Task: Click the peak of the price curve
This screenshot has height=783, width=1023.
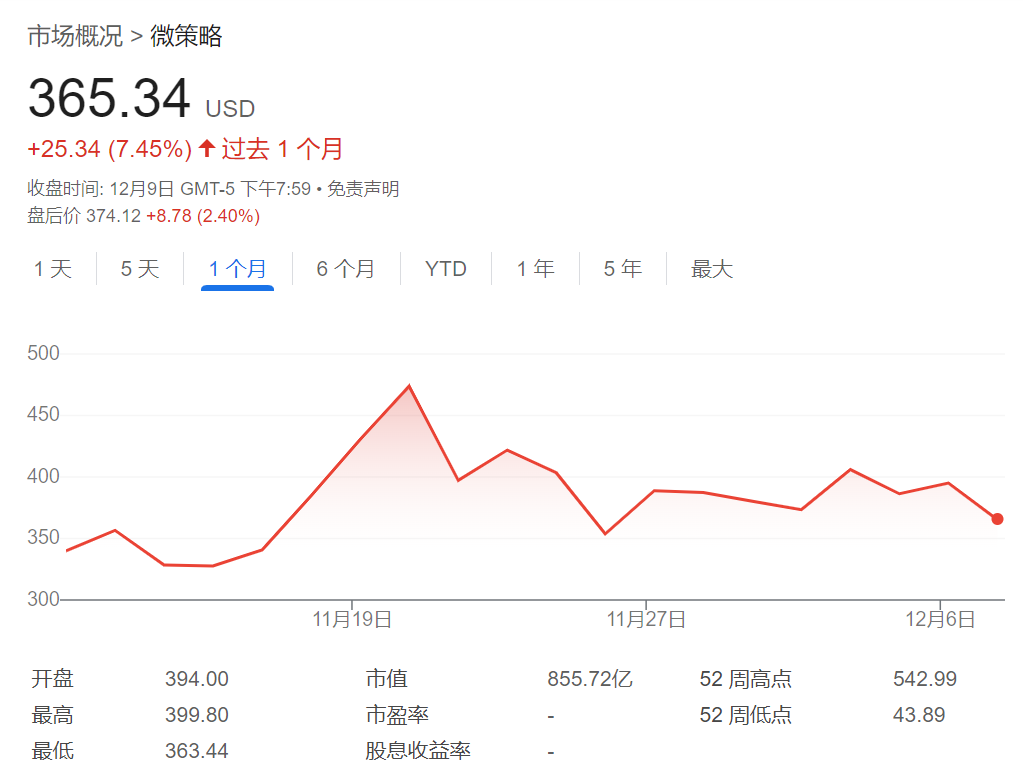Action: click(409, 384)
